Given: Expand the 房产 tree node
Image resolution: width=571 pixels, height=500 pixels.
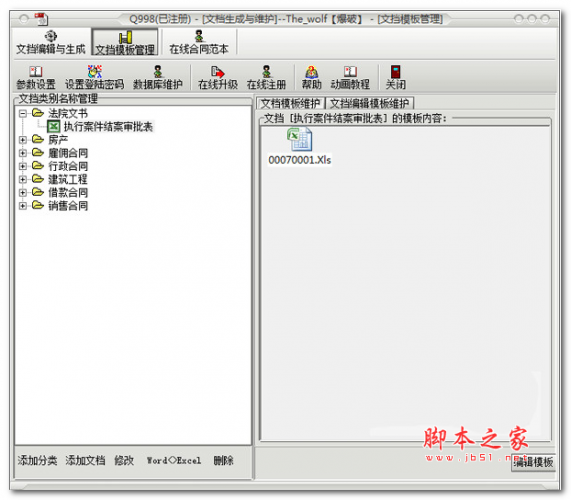Looking at the screenshot, I should (x=23, y=140).
